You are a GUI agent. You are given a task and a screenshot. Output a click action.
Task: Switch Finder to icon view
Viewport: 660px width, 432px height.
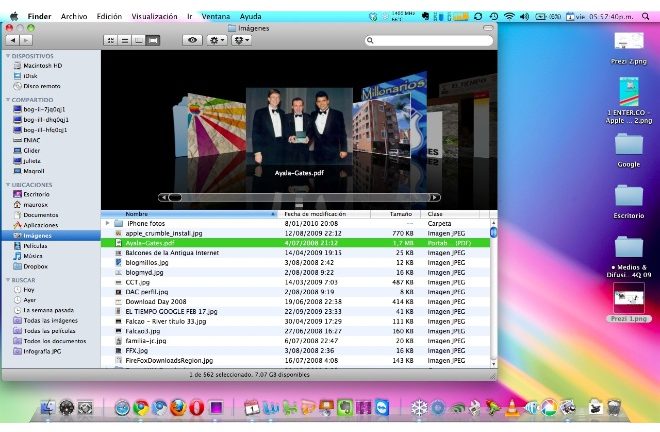[111, 40]
